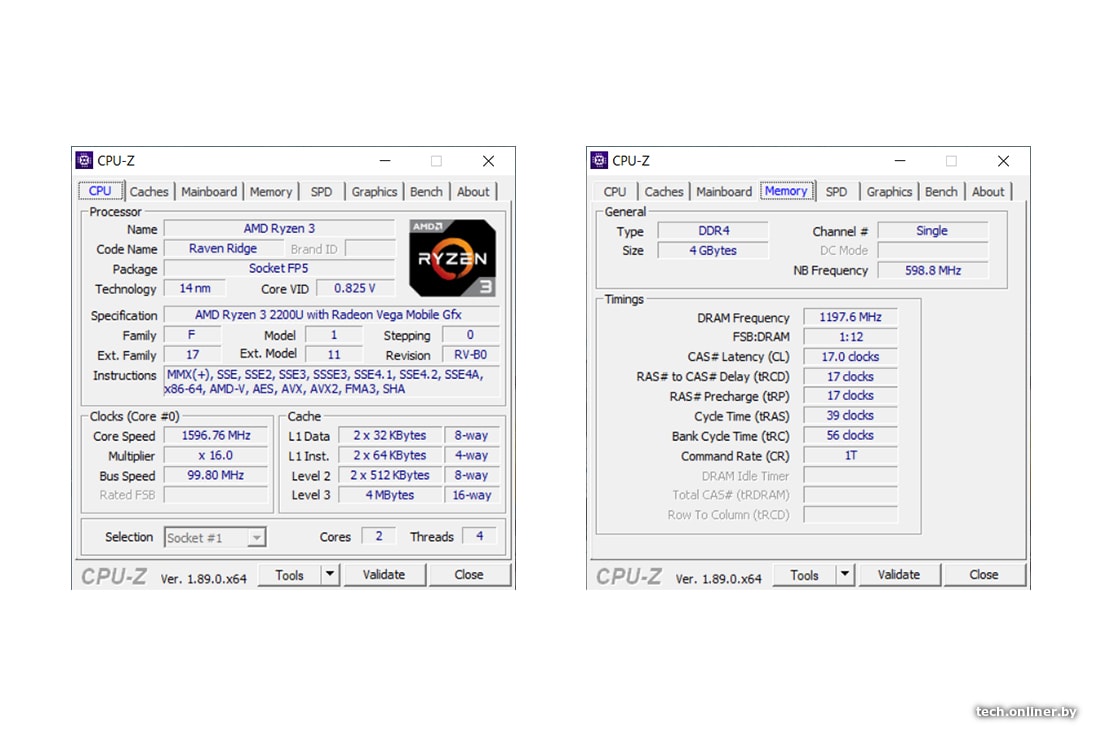1100x735 pixels.
Task: Open Tools dropdown arrow in right window
Action: (x=845, y=574)
